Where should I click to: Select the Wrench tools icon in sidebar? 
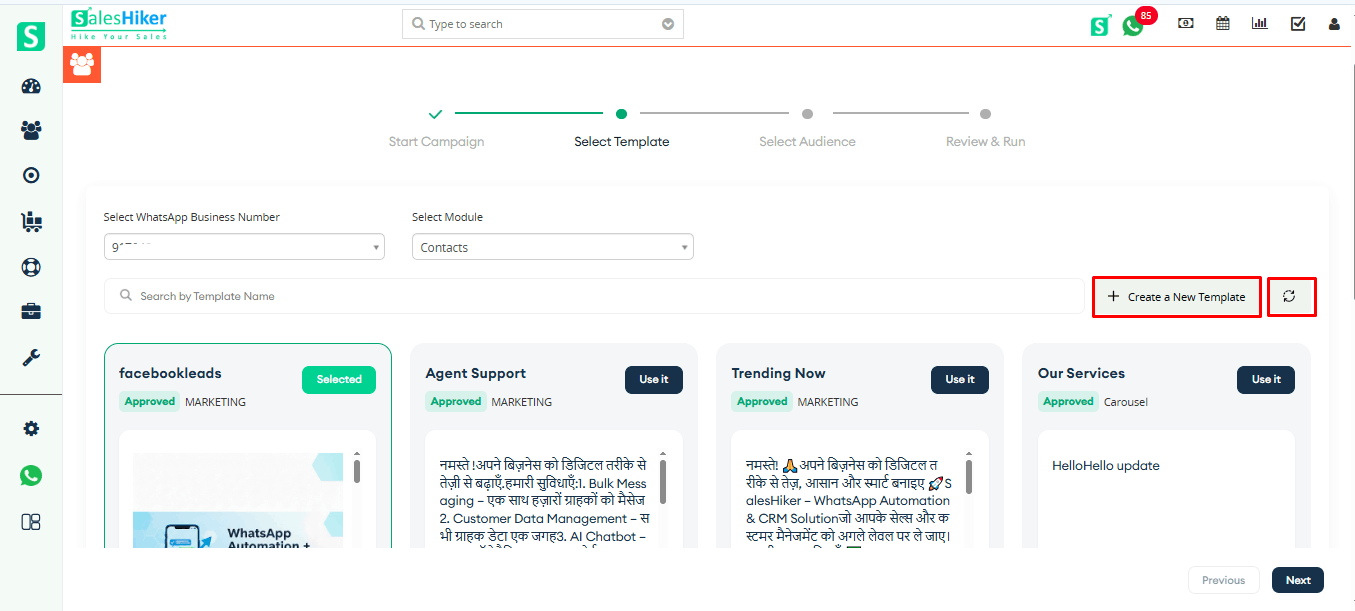click(x=30, y=356)
